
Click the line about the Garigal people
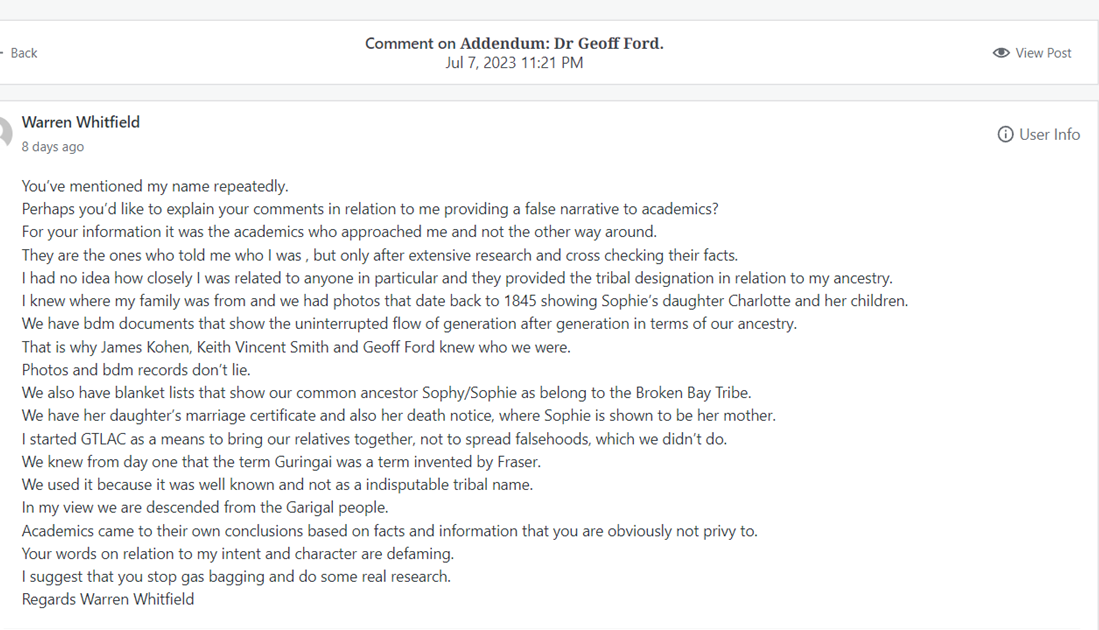click(206, 508)
